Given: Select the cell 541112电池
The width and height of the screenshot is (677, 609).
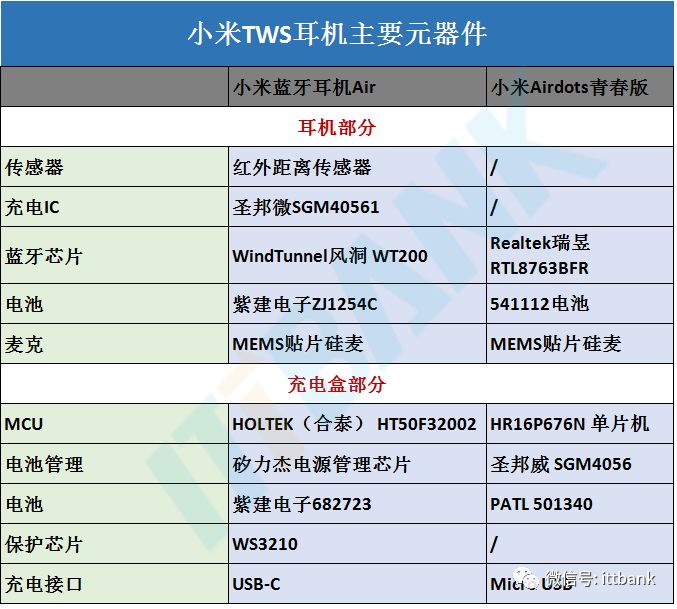Looking at the screenshot, I should click(x=579, y=304).
